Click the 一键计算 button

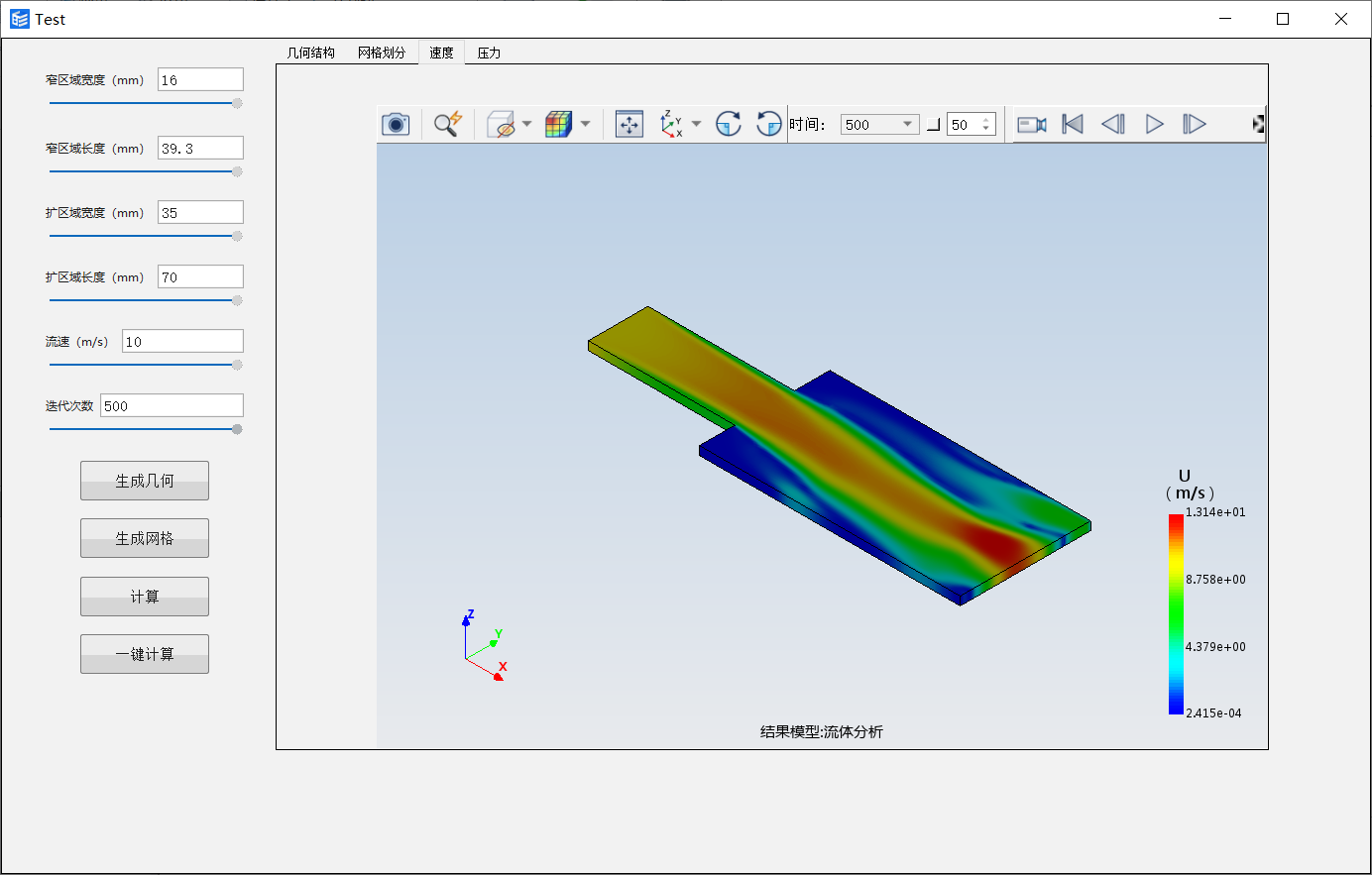tap(145, 654)
